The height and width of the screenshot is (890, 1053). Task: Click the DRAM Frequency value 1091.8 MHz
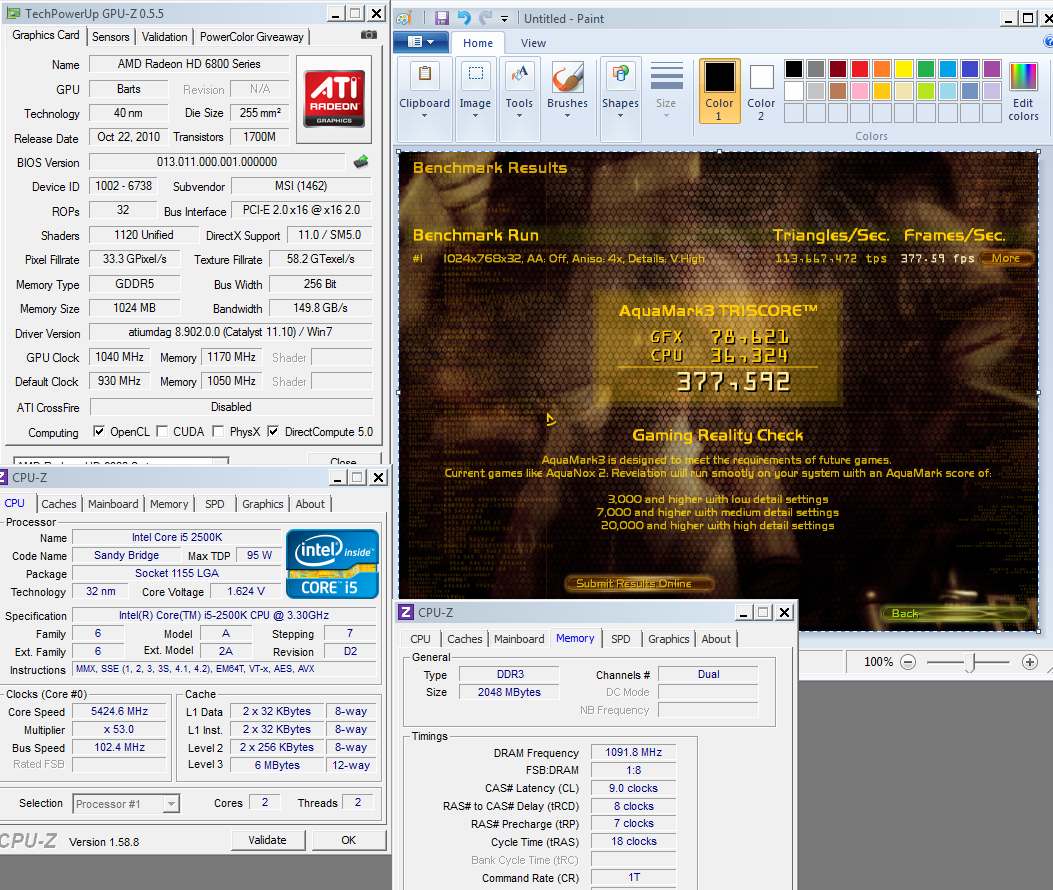[633, 752]
